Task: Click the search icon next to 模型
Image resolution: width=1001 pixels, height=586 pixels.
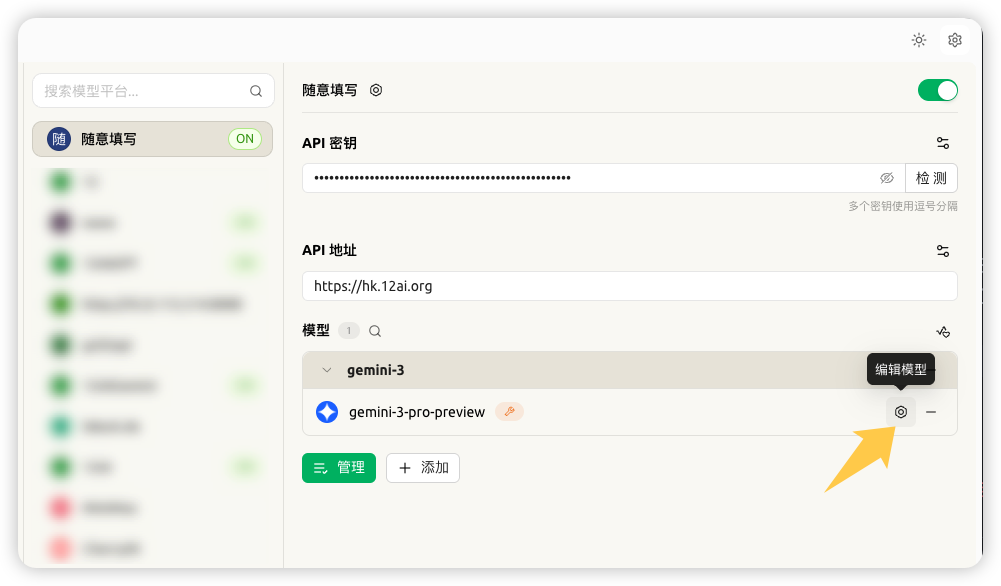Action: pos(375,331)
